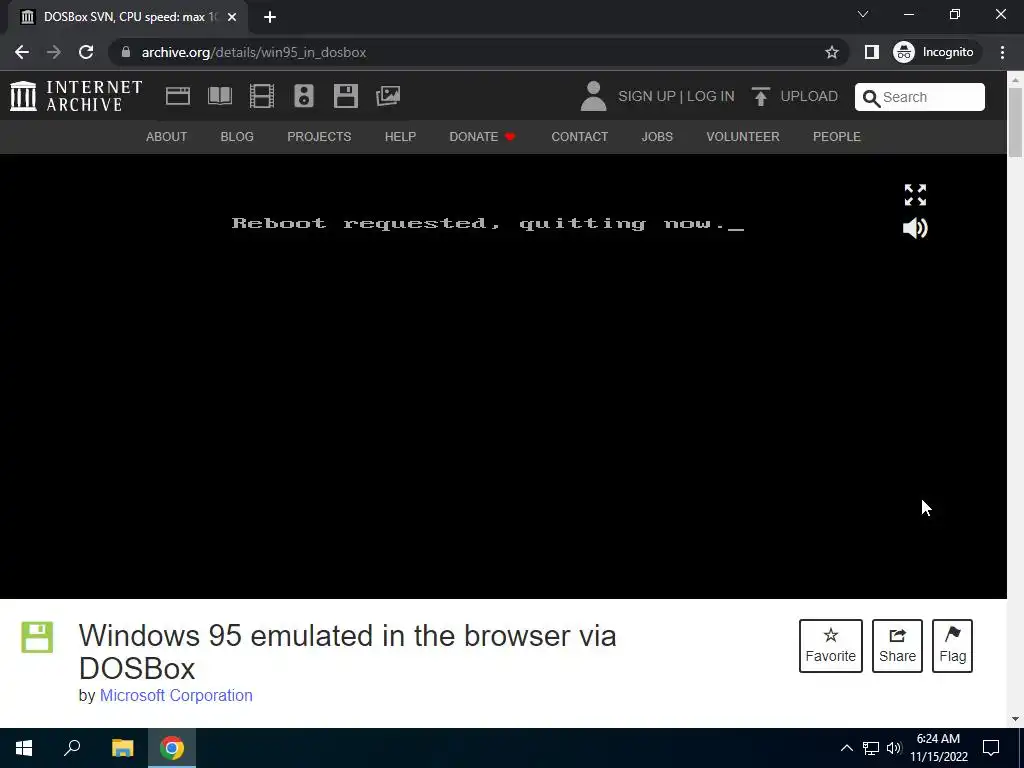Open the ABOUT menu item

(x=167, y=136)
